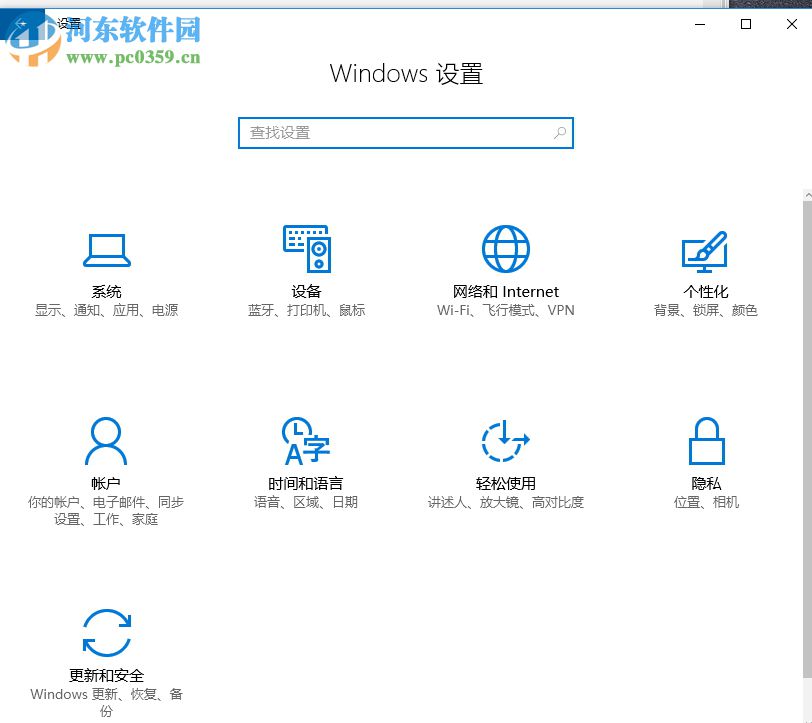Click the 蓝牙、打印机、鼠标 subtitle link

pyautogui.click(x=306, y=310)
